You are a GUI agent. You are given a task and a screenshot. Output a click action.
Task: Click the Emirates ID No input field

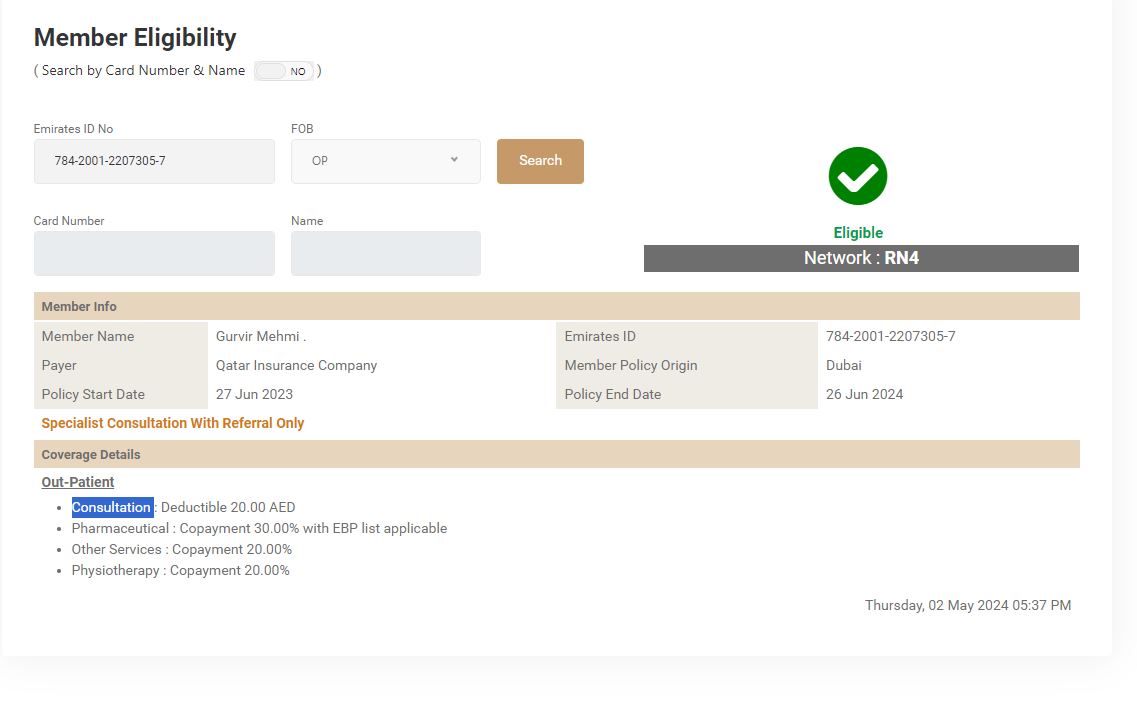[154, 161]
